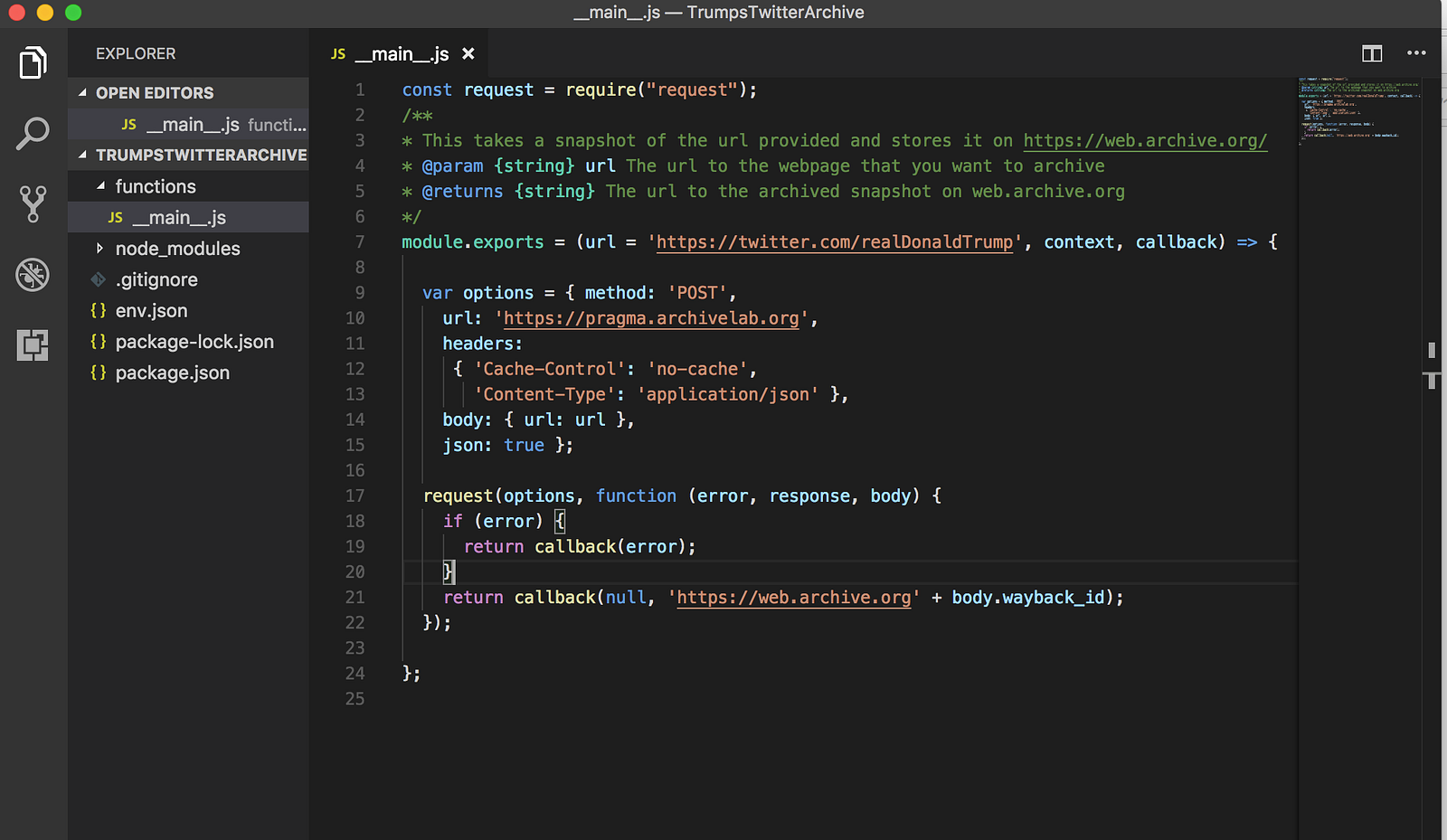
Task: Click the Split Editor icon
Action: pyautogui.click(x=1371, y=54)
